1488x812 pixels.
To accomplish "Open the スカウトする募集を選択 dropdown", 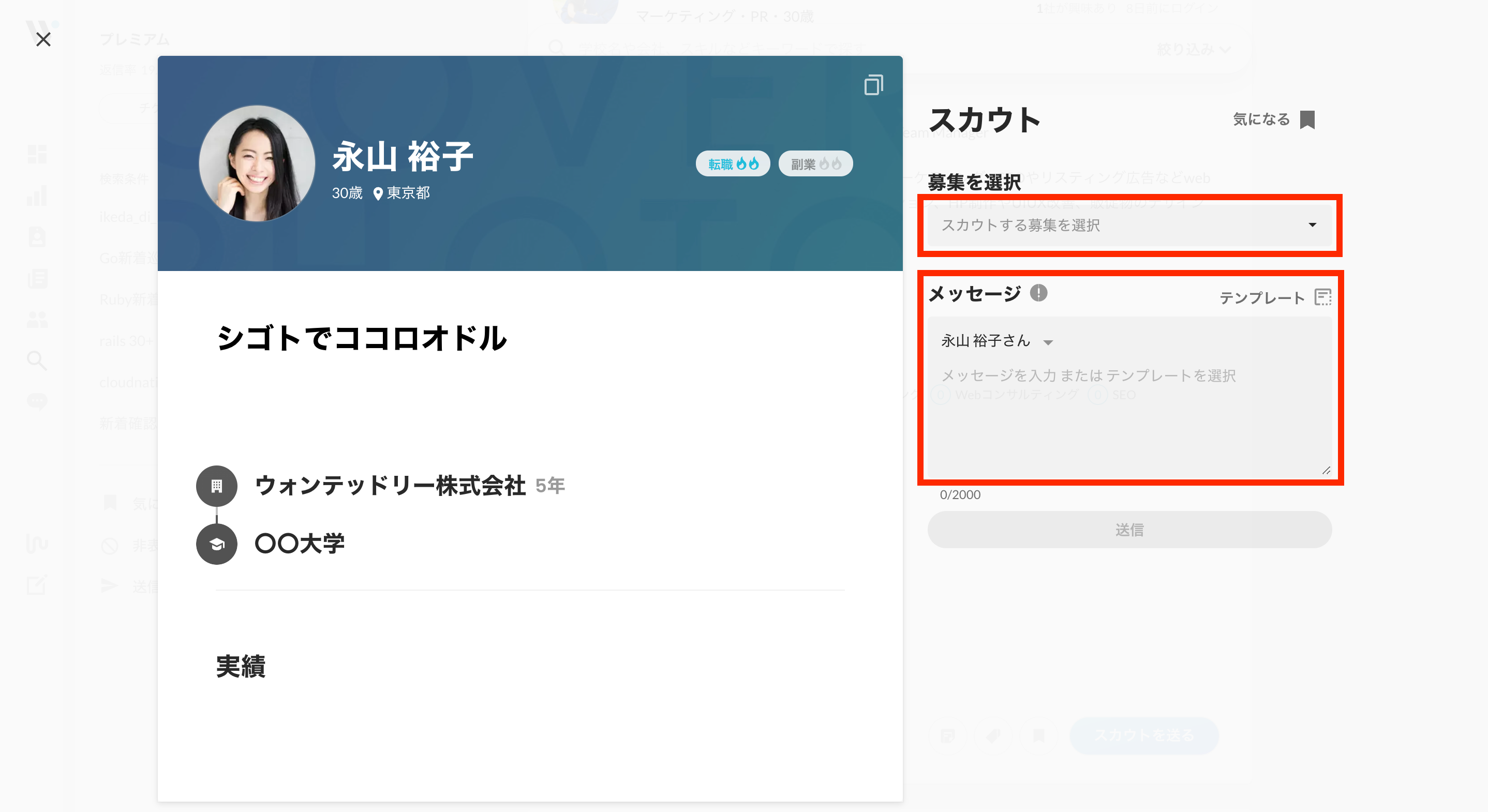I will (1129, 225).
